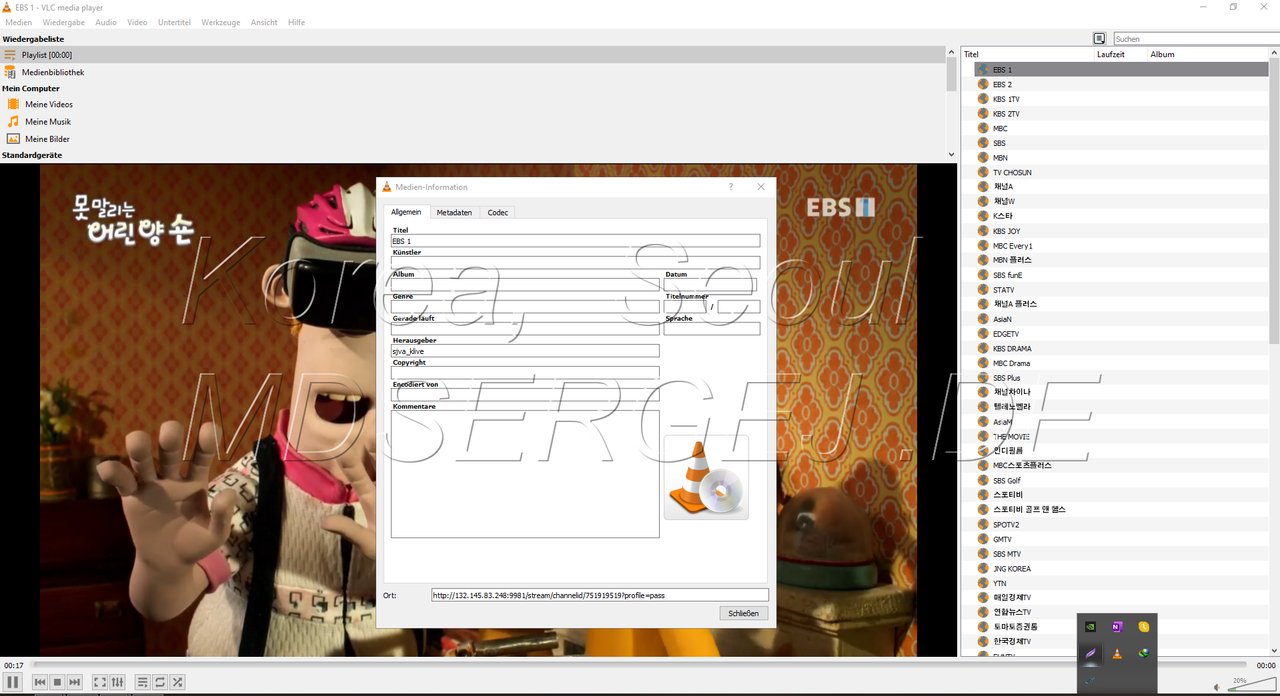Adjust the volume slider at 20%
1280x696 pixels.
click(x=1252, y=684)
